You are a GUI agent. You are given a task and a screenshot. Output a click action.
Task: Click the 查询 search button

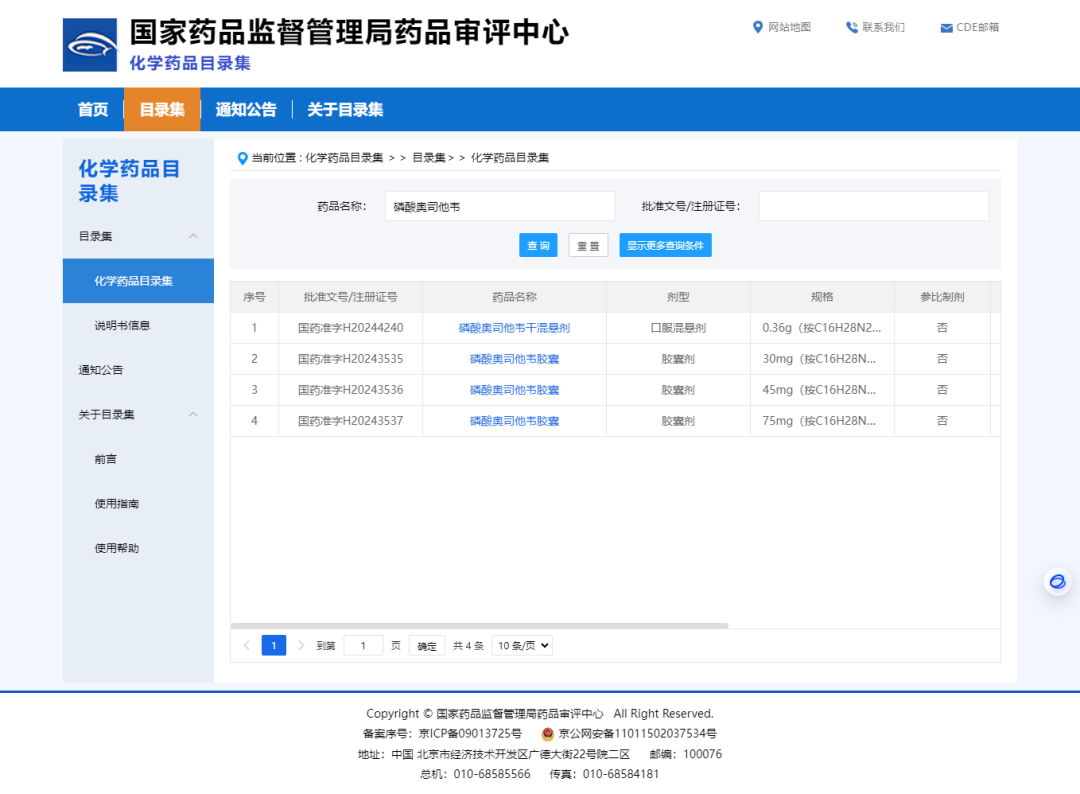(x=538, y=246)
